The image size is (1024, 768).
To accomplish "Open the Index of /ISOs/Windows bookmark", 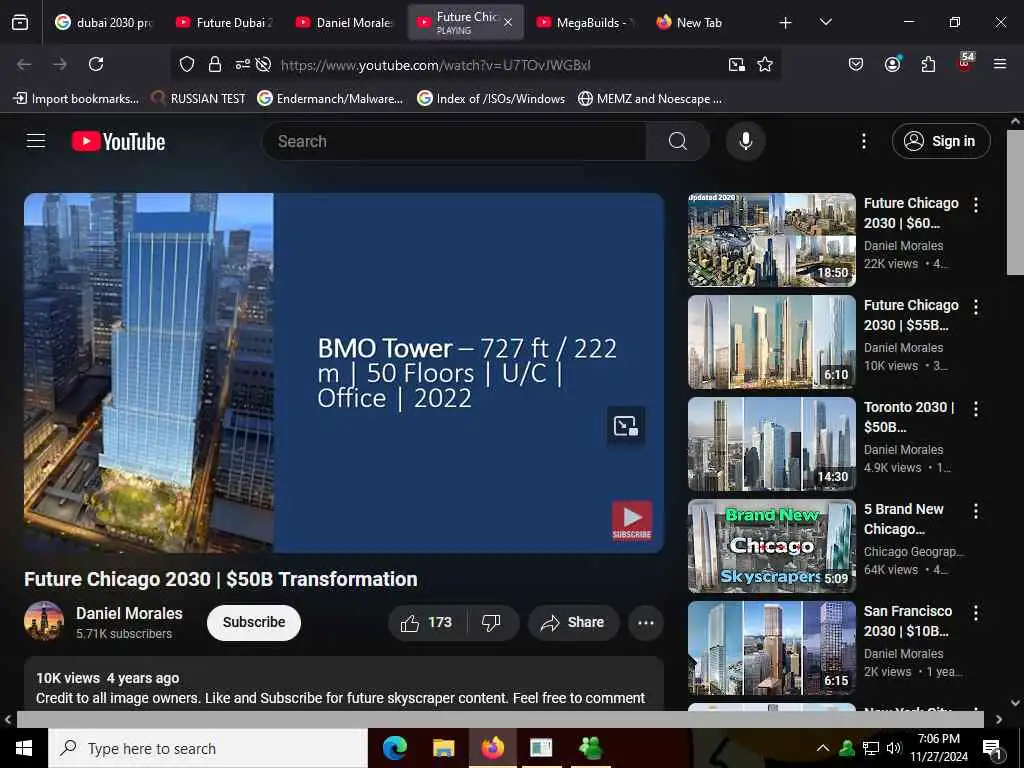I will [491, 99].
